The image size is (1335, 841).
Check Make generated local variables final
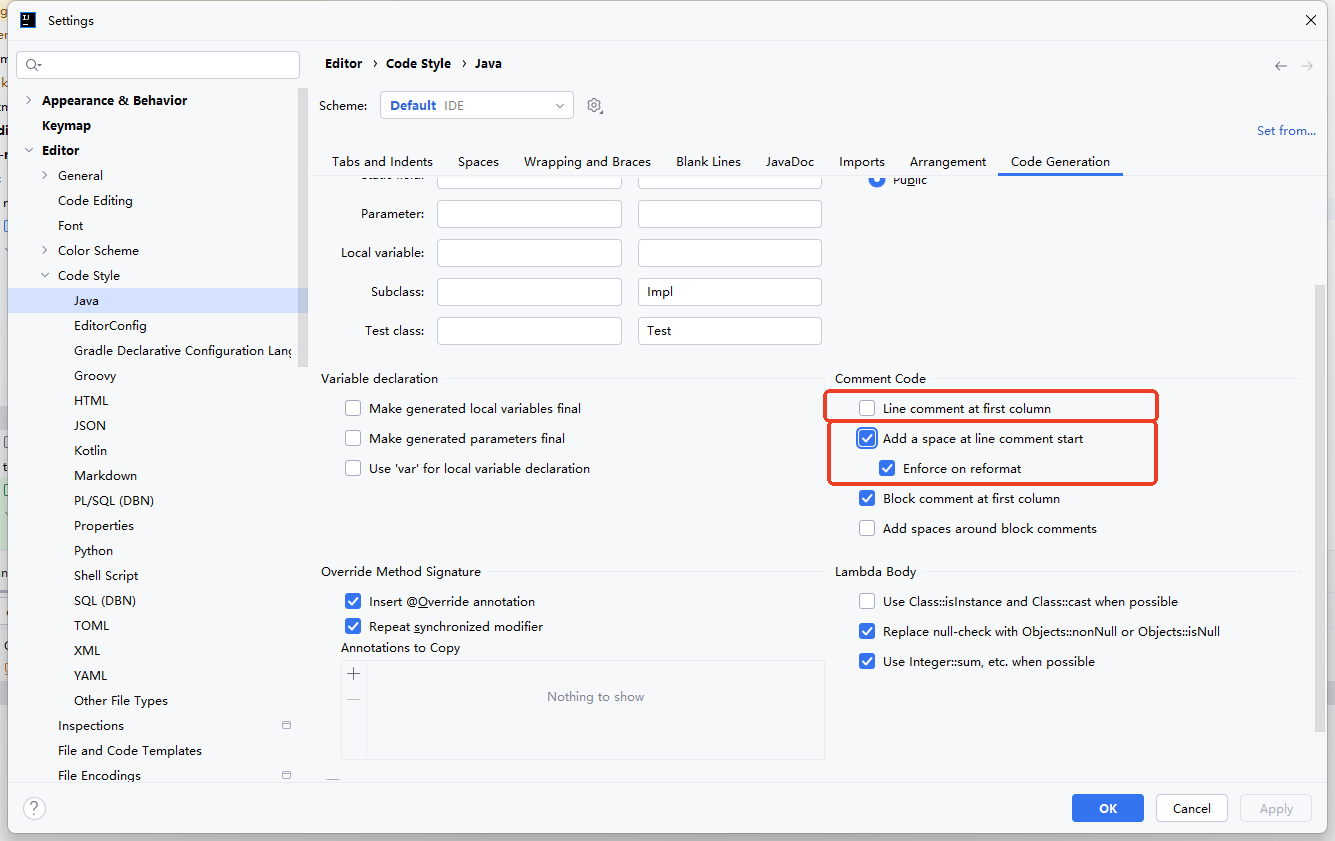click(x=353, y=408)
